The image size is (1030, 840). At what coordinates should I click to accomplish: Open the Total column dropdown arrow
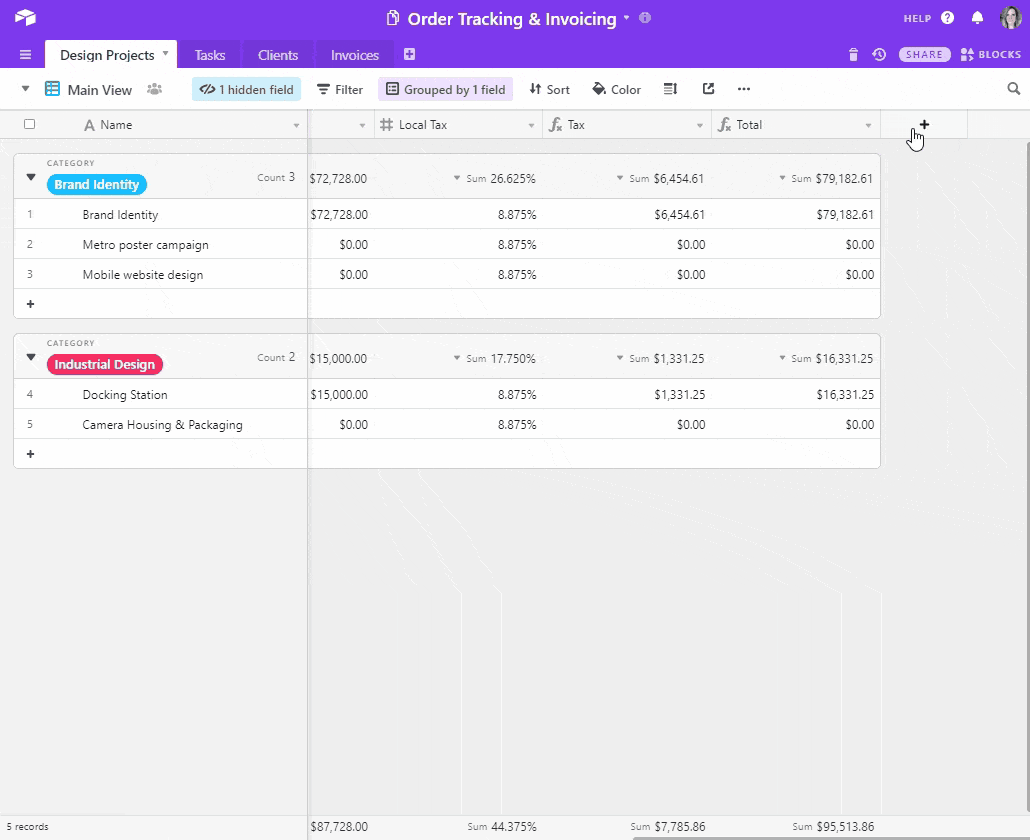click(x=869, y=126)
